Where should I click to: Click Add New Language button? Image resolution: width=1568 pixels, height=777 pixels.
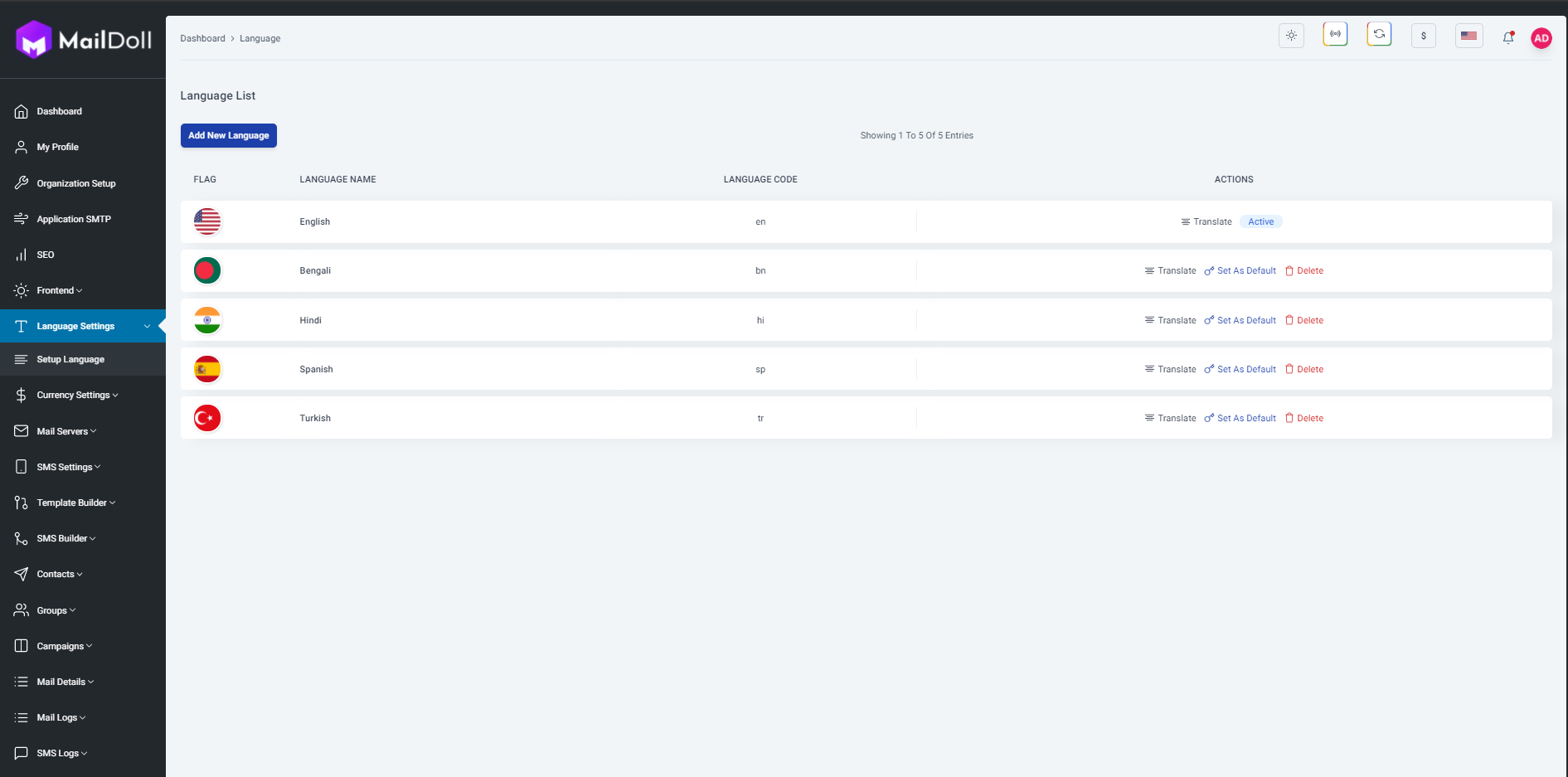pos(229,135)
